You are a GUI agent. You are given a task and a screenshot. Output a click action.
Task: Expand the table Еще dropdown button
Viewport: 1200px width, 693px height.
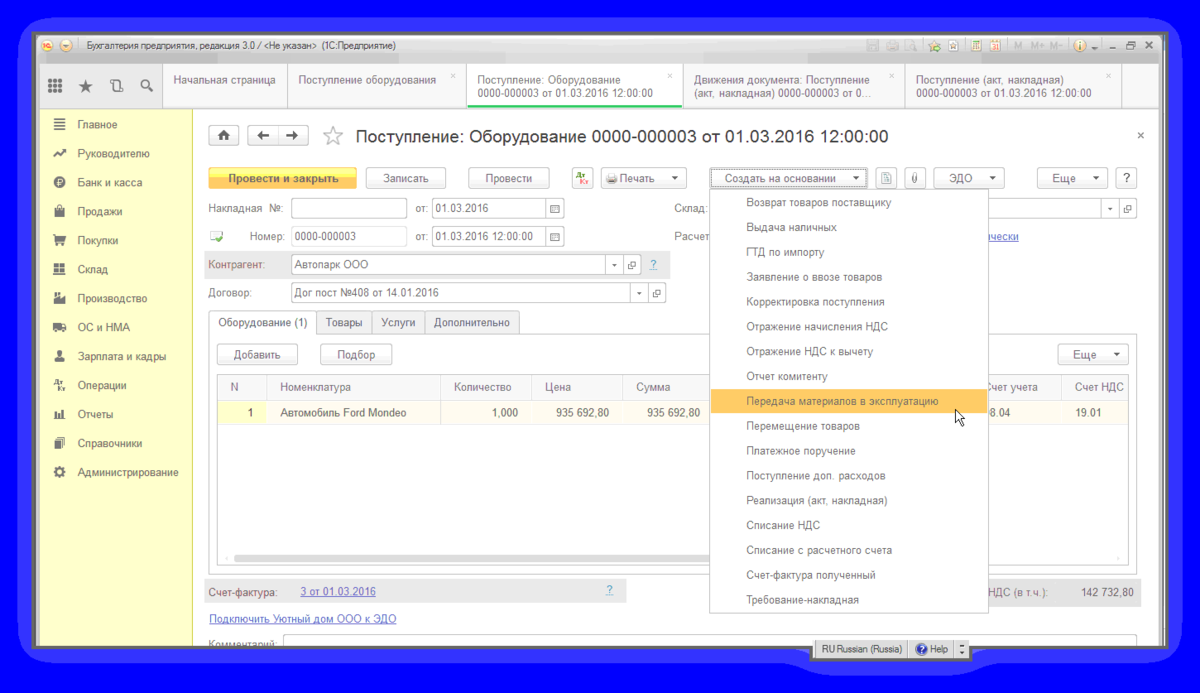(x=1093, y=354)
